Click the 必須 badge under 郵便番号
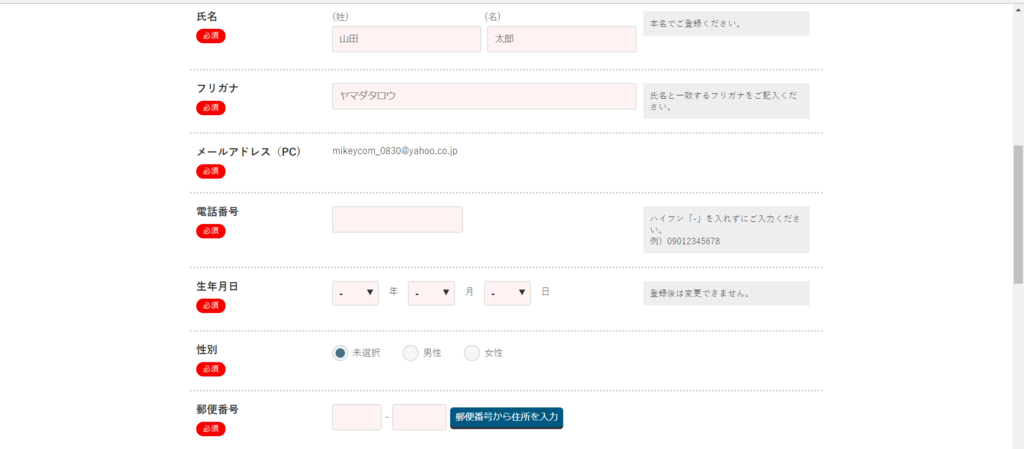 (211, 429)
